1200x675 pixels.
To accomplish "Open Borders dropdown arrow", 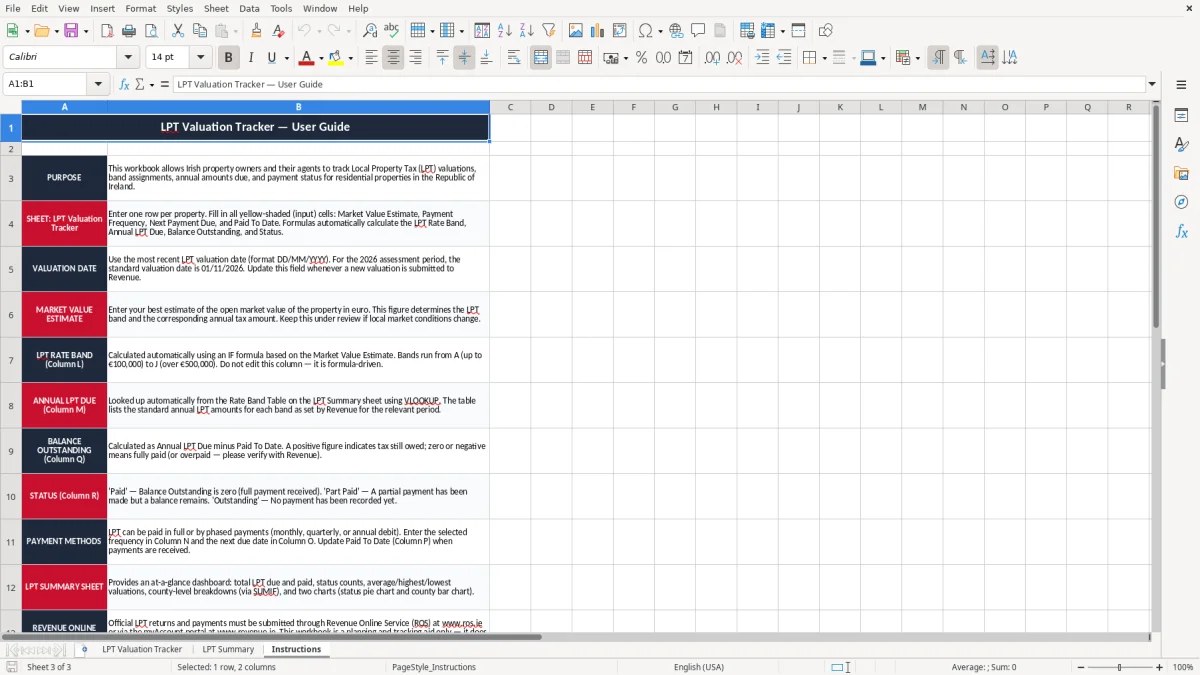I will [827, 58].
